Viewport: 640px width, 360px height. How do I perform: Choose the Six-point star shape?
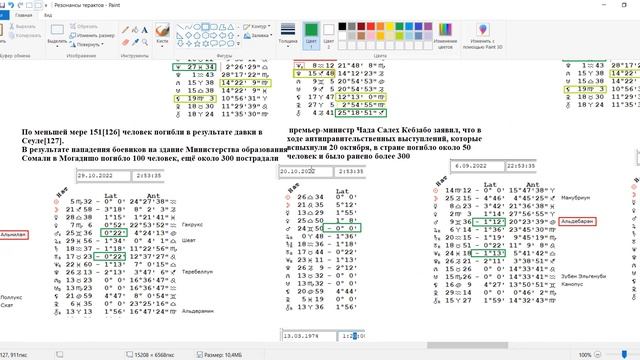tap(206, 44)
